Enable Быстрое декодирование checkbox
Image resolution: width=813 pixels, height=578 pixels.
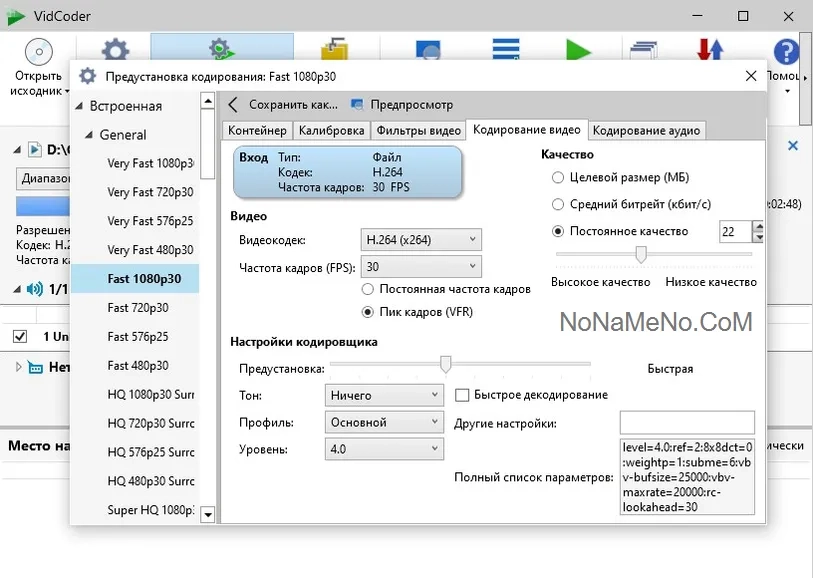click(x=462, y=395)
